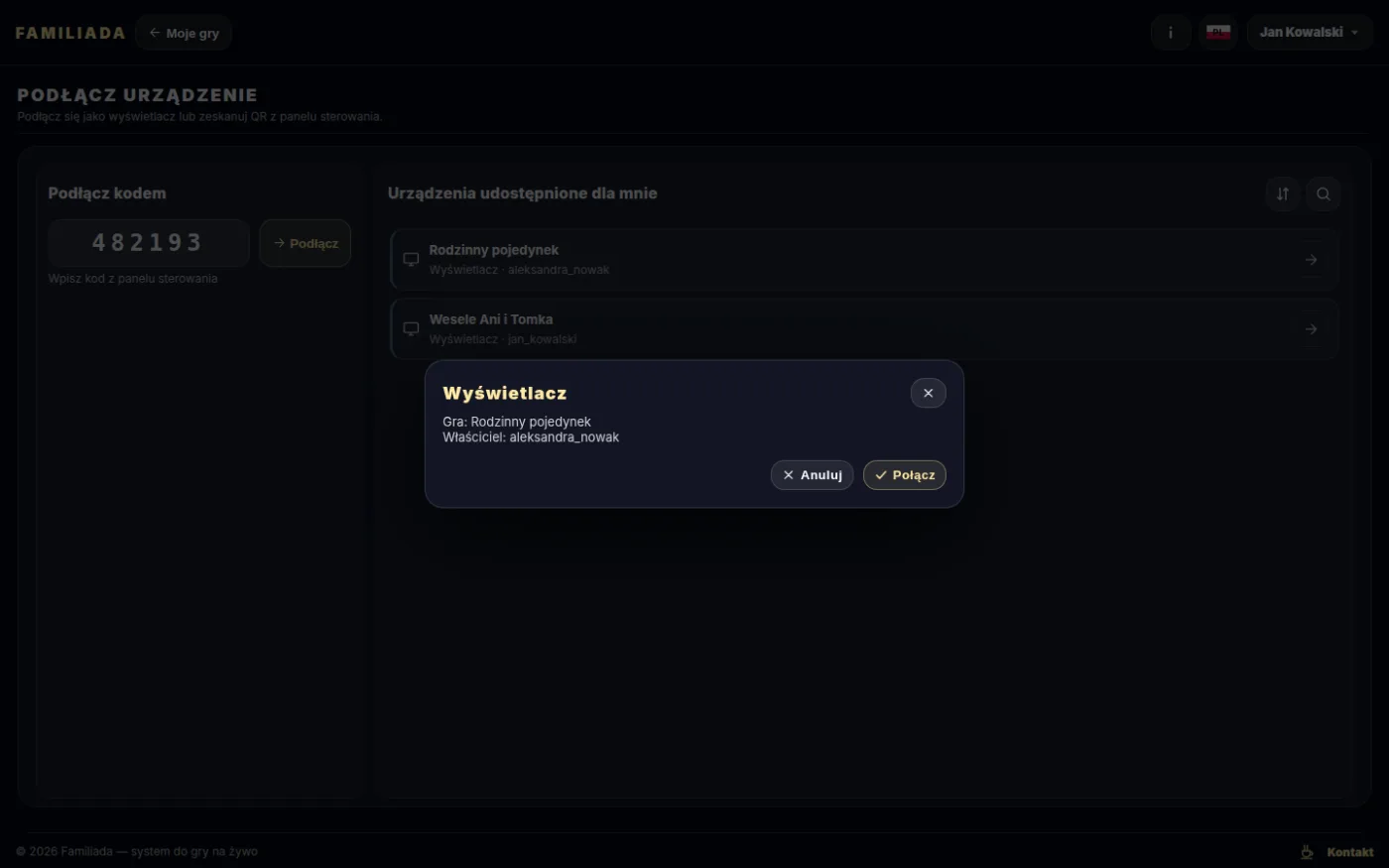Cancel the dialog using Anuluj

[812, 475]
